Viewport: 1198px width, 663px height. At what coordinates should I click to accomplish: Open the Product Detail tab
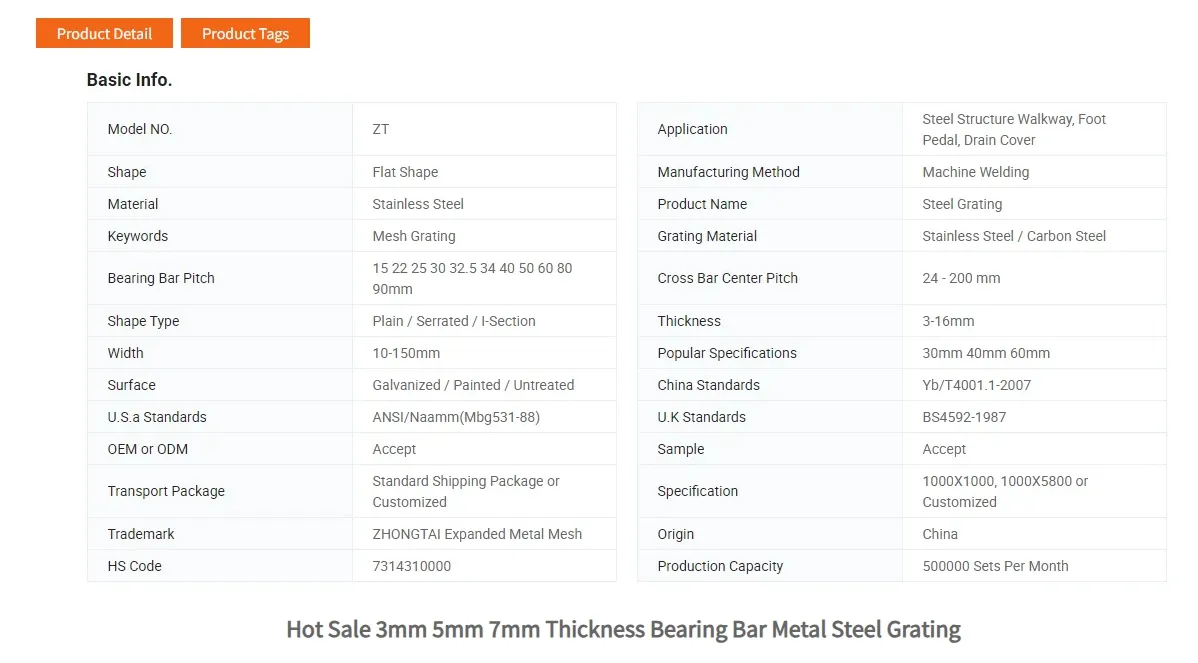[x=104, y=33]
